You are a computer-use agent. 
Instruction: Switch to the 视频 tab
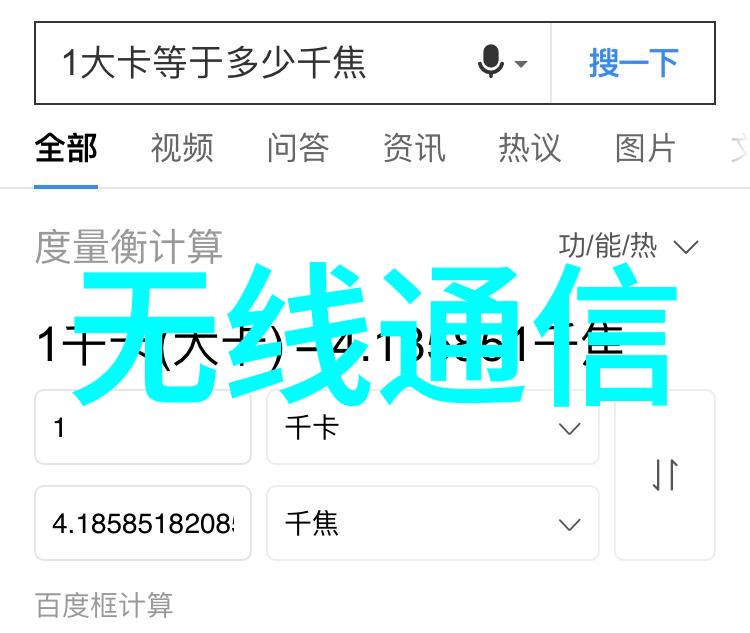click(x=182, y=148)
